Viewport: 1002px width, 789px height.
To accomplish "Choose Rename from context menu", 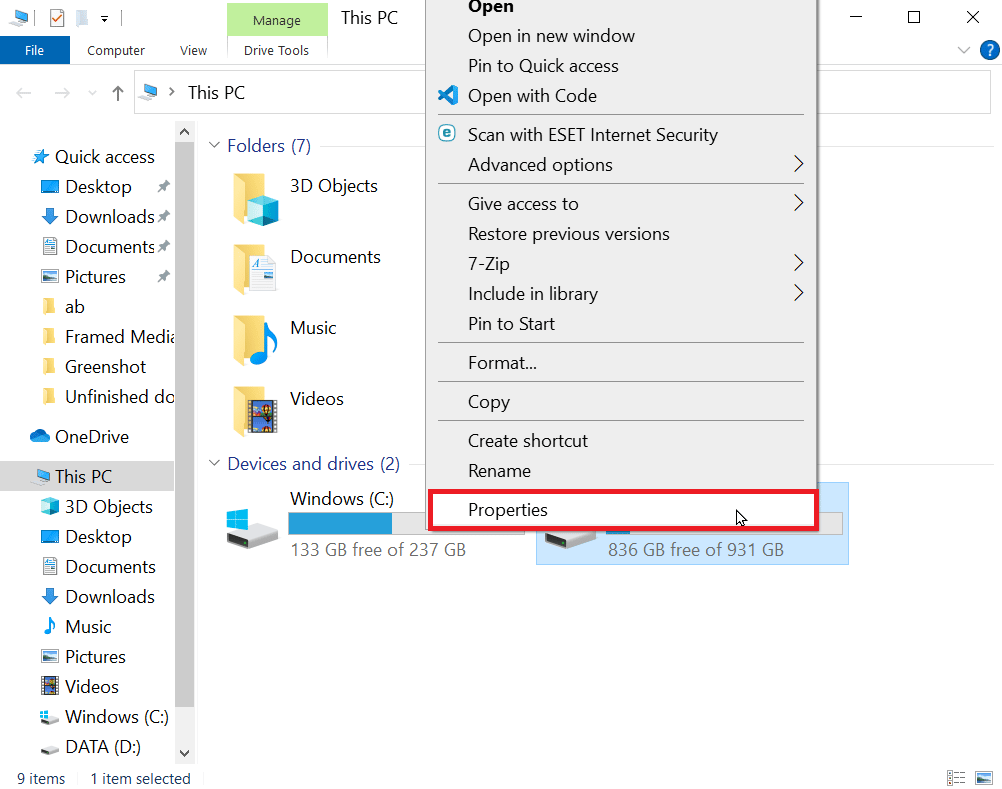I will 499,471.
